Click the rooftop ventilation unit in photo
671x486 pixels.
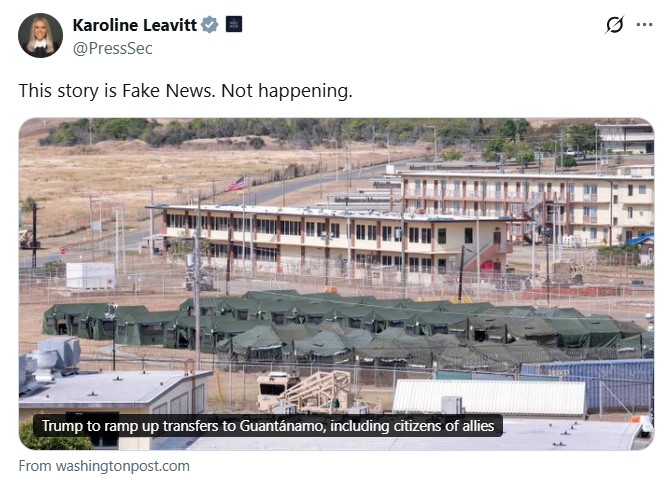(x=51, y=359)
